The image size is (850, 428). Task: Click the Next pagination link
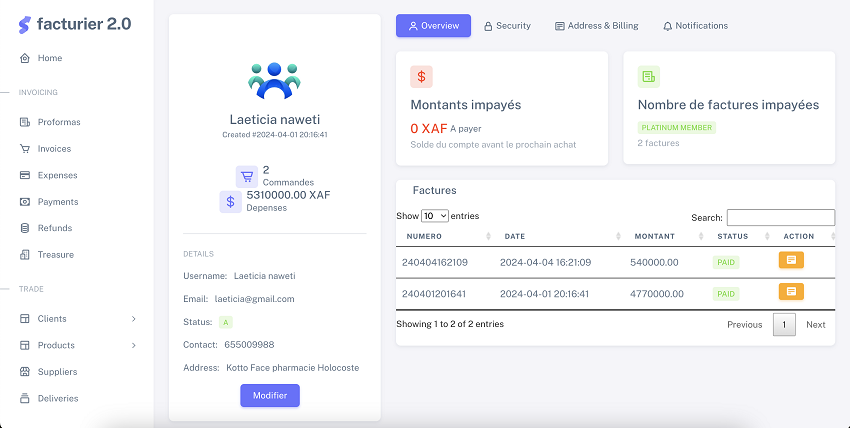[x=815, y=325]
